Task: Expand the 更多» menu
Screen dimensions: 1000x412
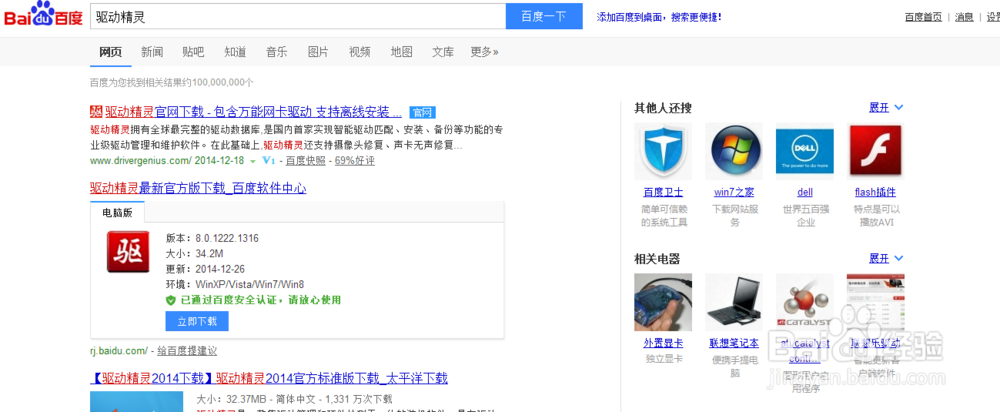Action: tap(485, 52)
